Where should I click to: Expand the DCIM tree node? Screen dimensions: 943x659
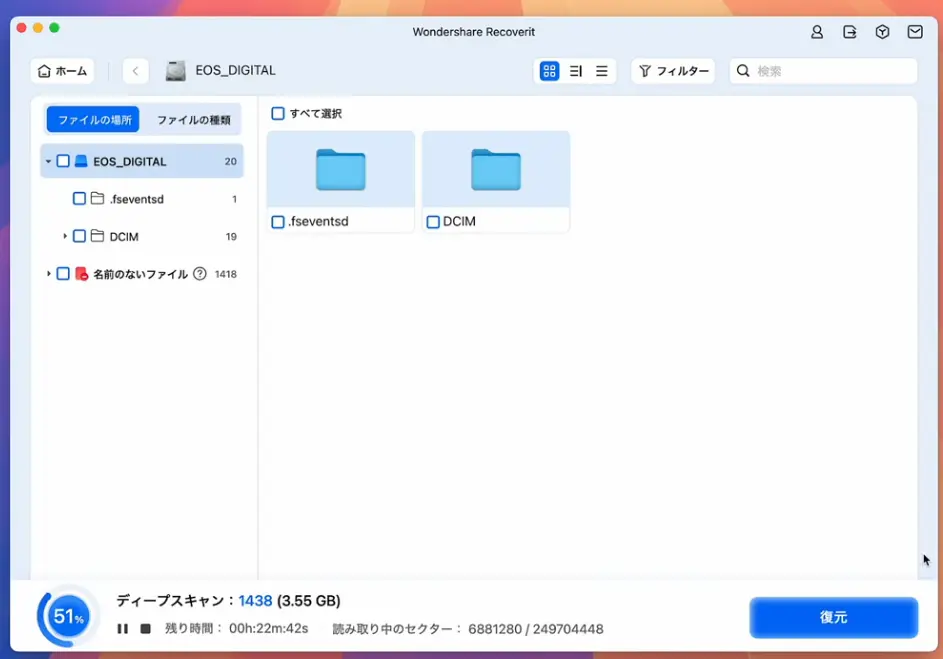[x=64, y=236]
